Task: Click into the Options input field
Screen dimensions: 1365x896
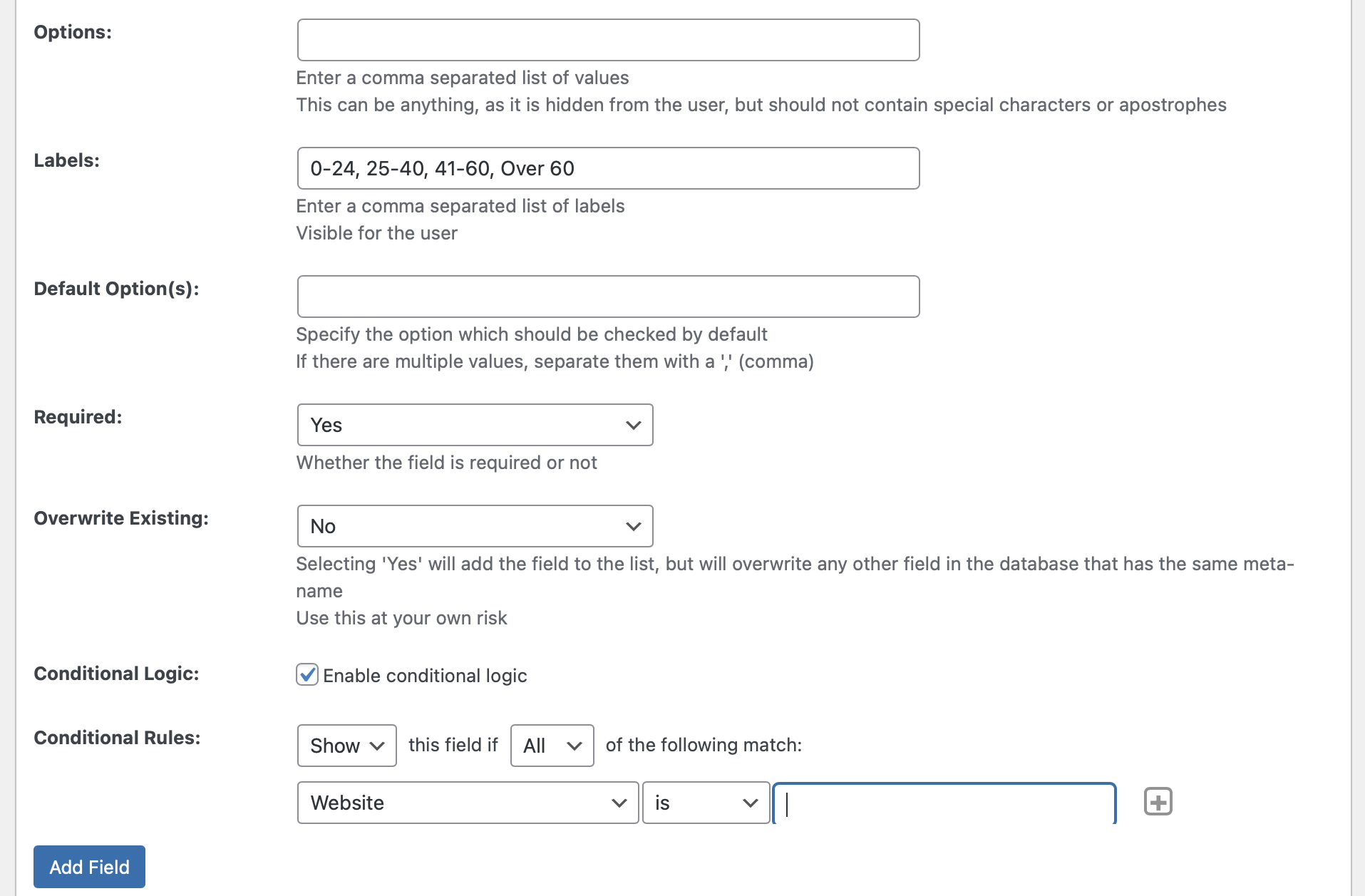Action: [x=608, y=40]
